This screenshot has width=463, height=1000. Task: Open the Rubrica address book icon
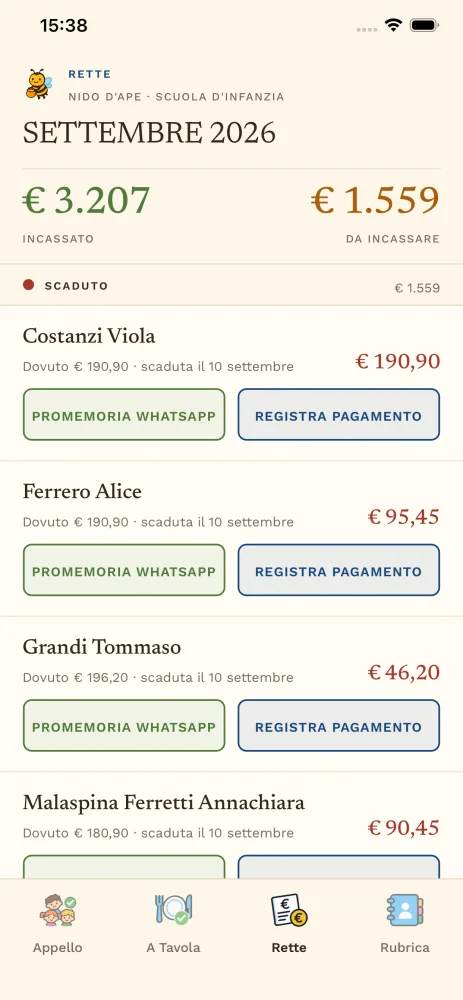click(x=405, y=910)
